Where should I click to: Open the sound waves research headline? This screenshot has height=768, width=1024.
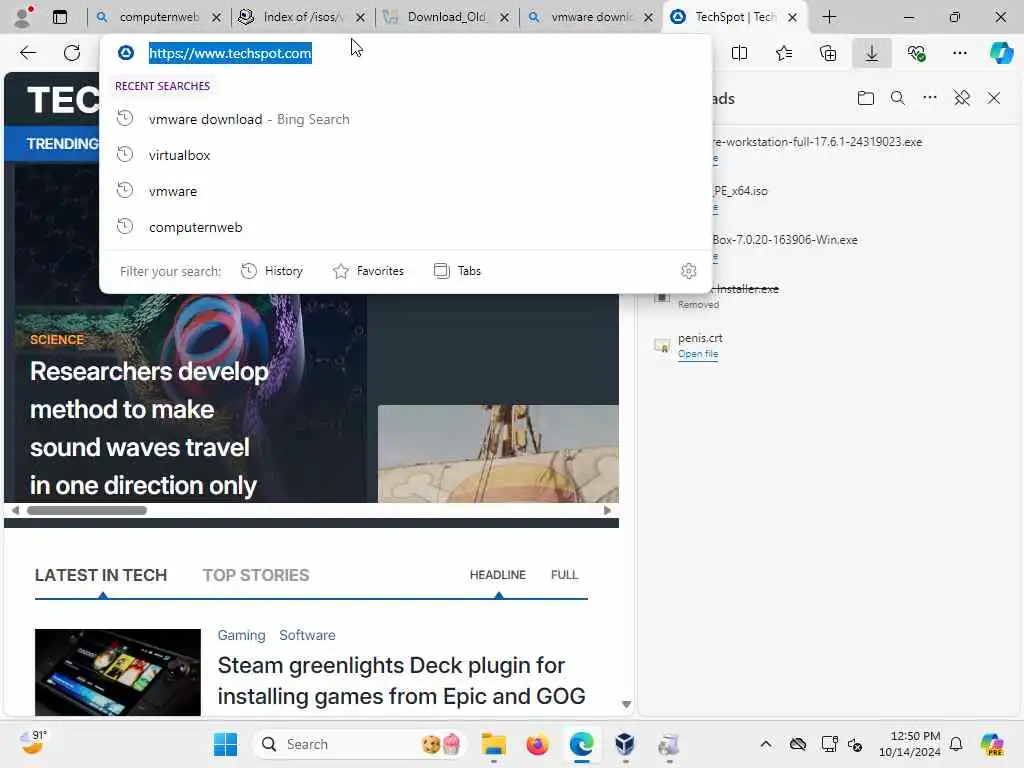(x=149, y=428)
